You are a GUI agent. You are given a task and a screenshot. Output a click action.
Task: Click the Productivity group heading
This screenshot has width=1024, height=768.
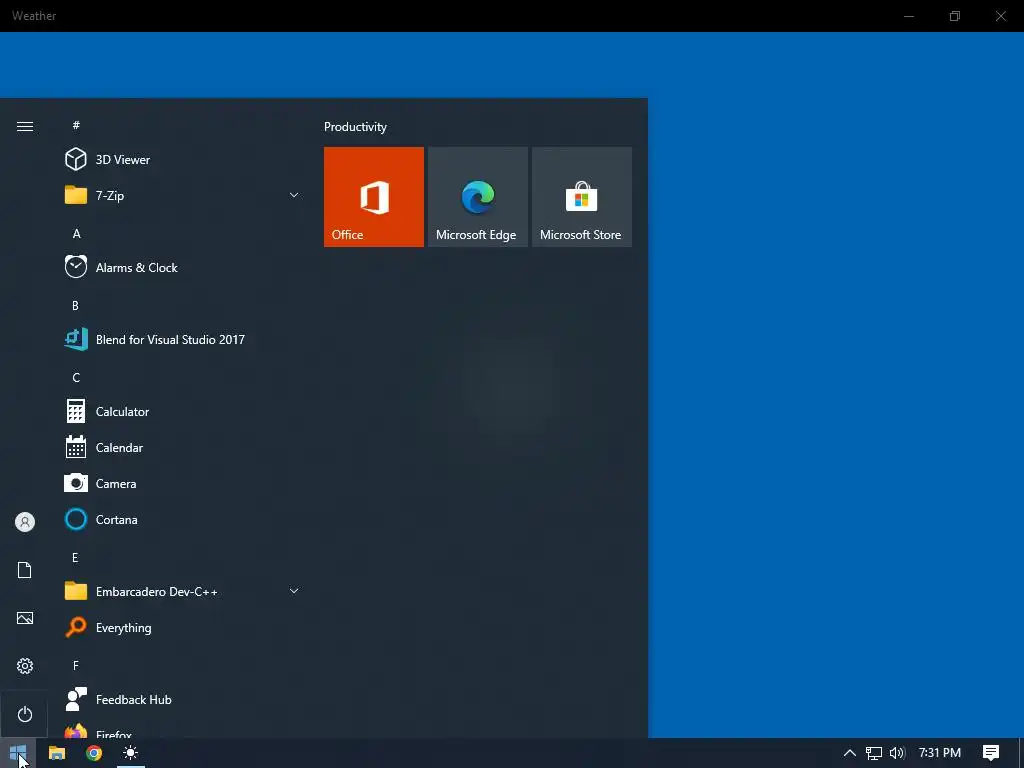pyautogui.click(x=355, y=127)
